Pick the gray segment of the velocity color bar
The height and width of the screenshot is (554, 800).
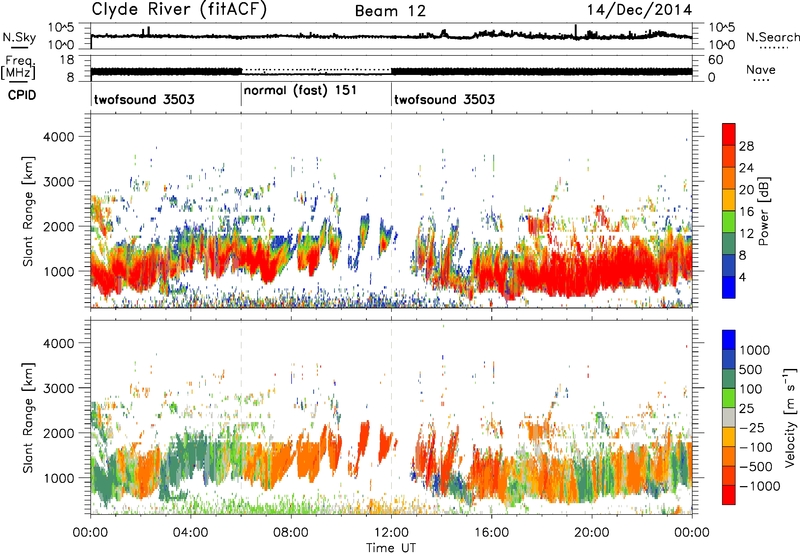point(729,418)
